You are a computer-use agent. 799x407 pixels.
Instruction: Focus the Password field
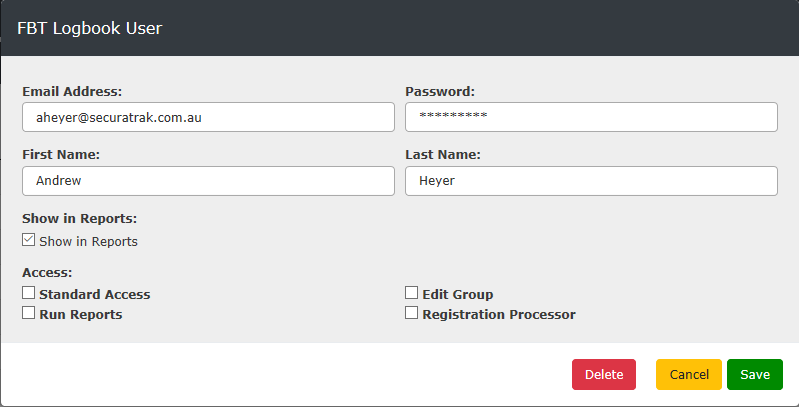pos(591,117)
